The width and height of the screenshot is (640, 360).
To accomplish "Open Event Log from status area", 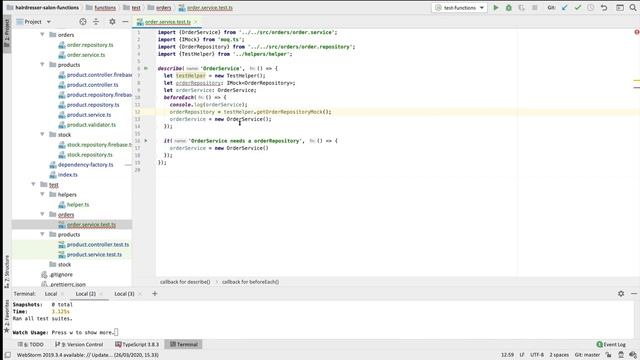I will pyautogui.click(x=611, y=344).
